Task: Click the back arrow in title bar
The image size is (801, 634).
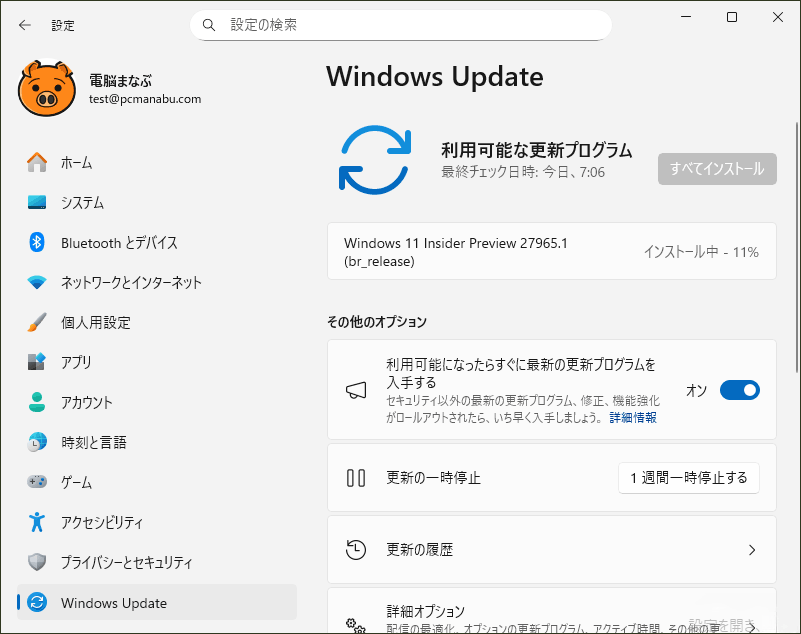Action: coord(24,25)
